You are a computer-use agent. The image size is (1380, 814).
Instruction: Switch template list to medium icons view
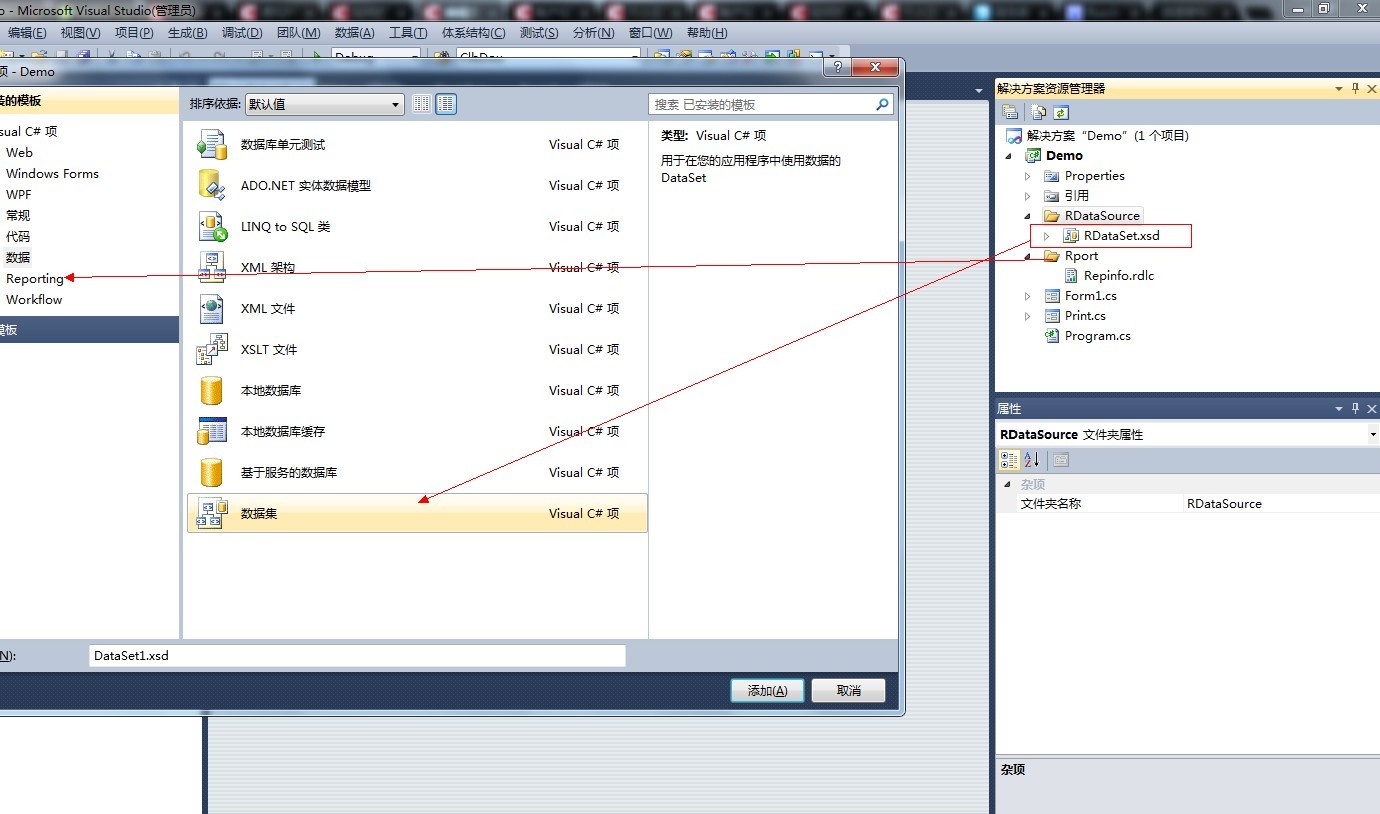point(446,104)
